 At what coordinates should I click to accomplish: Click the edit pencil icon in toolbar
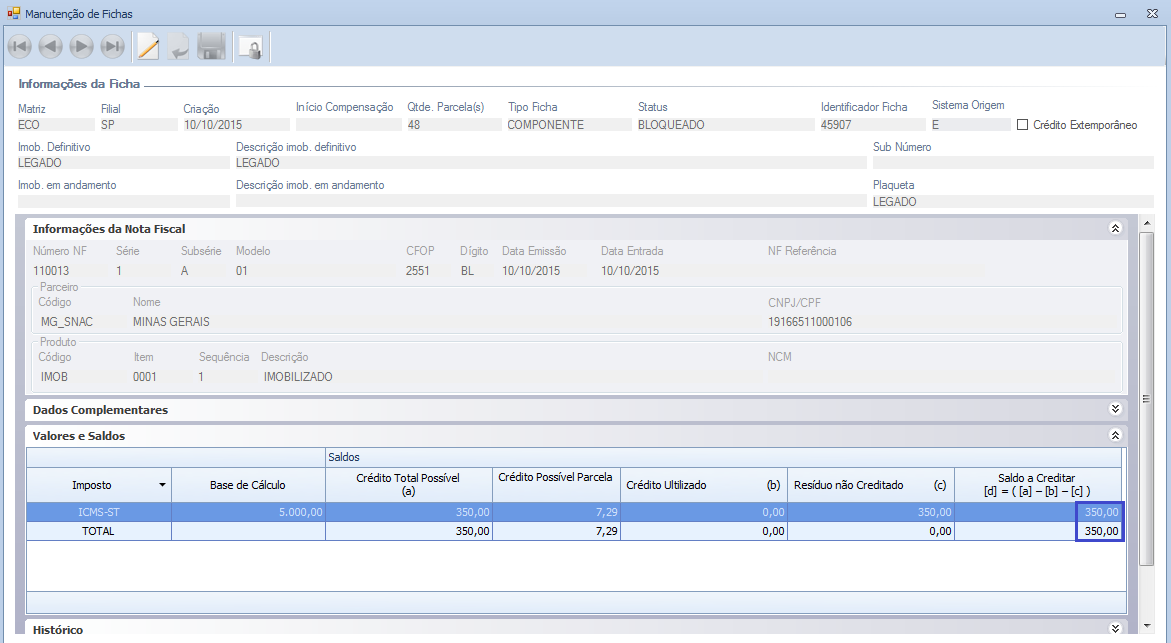pos(148,47)
